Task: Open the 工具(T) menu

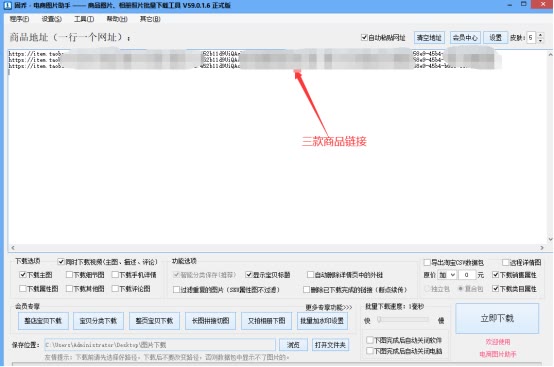Action: pyautogui.click(x=84, y=19)
